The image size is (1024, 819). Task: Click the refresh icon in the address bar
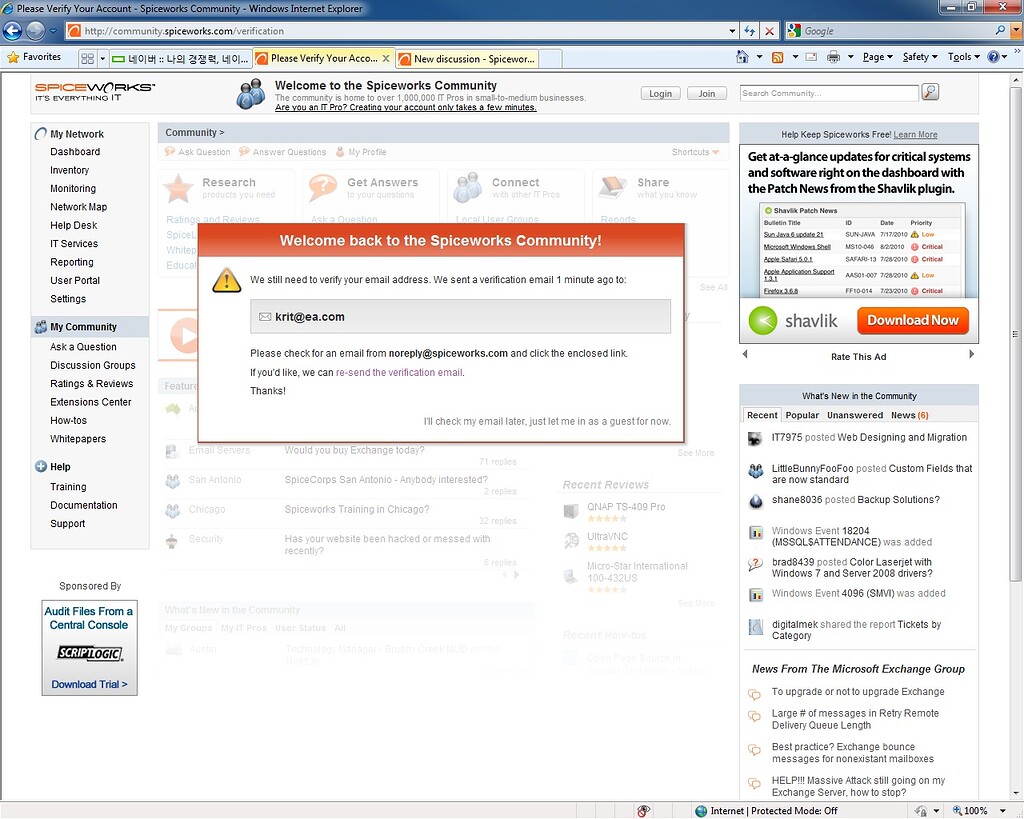[x=749, y=30]
